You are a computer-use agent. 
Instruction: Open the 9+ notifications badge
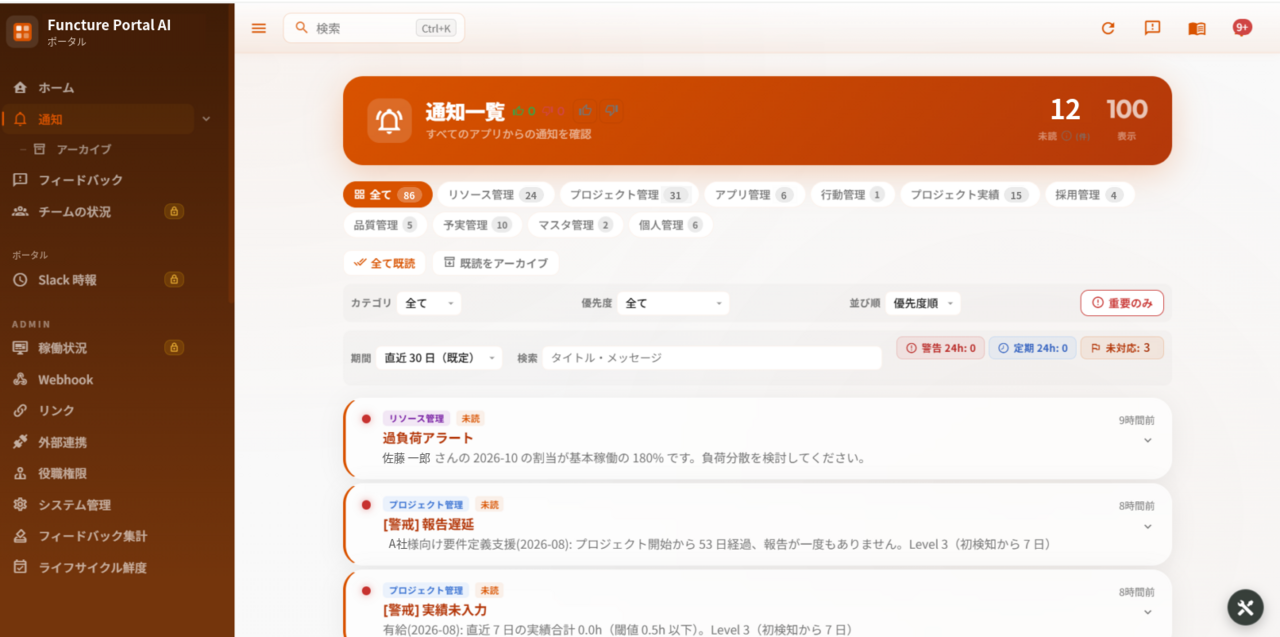pos(1242,28)
